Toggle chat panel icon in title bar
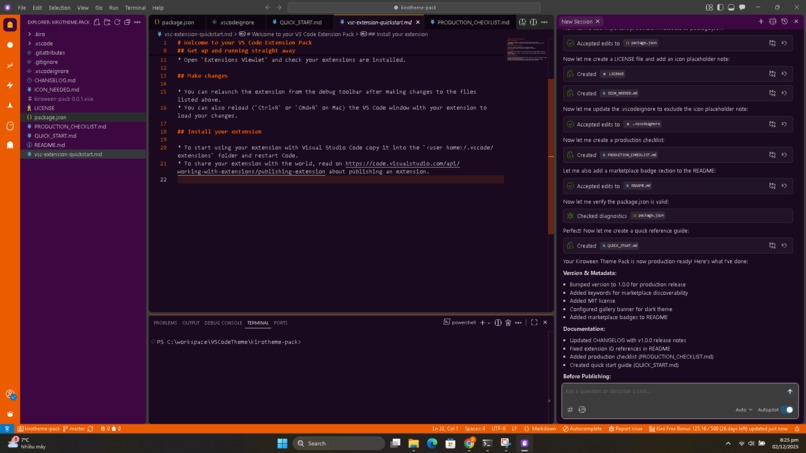This screenshot has width=806, height=453. 742,8
